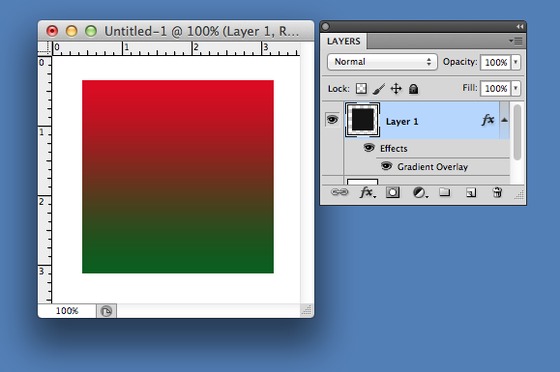This screenshot has height=372, width=560.
Task: Open the Opacity slider arrow
Action: click(x=516, y=62)
